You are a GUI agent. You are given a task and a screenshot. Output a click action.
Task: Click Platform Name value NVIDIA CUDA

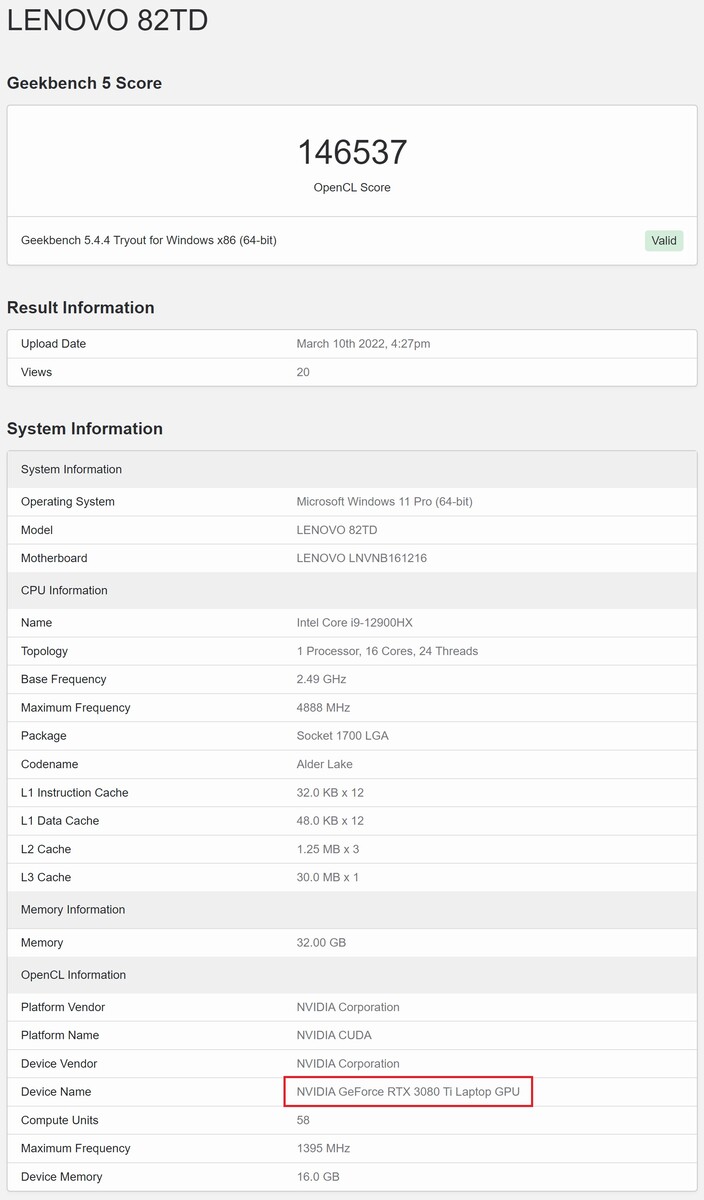334,1035
